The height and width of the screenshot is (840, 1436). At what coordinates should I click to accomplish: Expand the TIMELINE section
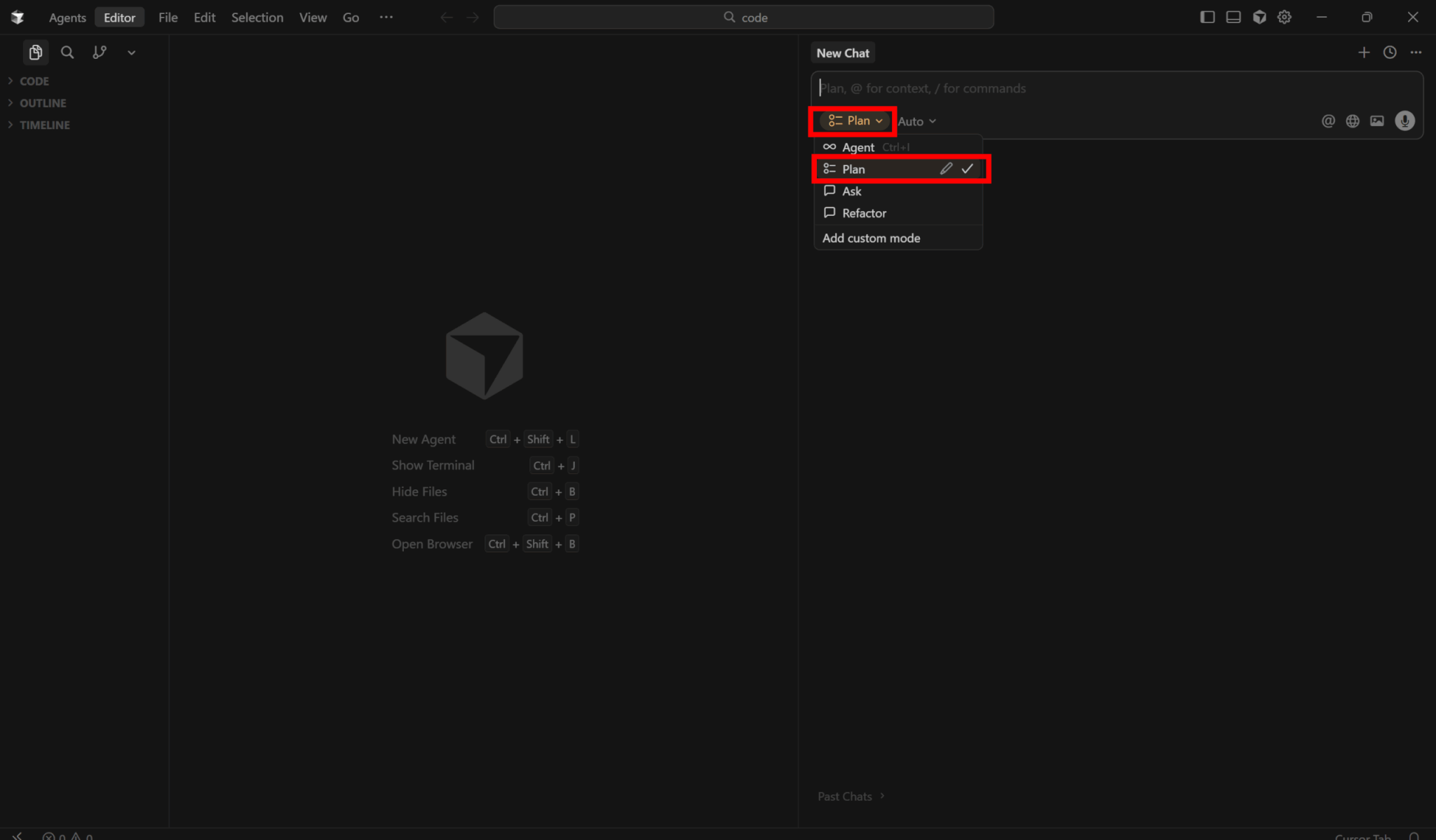click(44, 125)
